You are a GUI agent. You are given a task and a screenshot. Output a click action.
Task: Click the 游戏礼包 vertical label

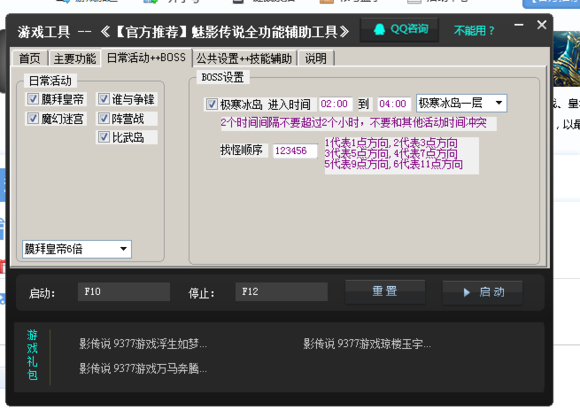coord(32,355)
